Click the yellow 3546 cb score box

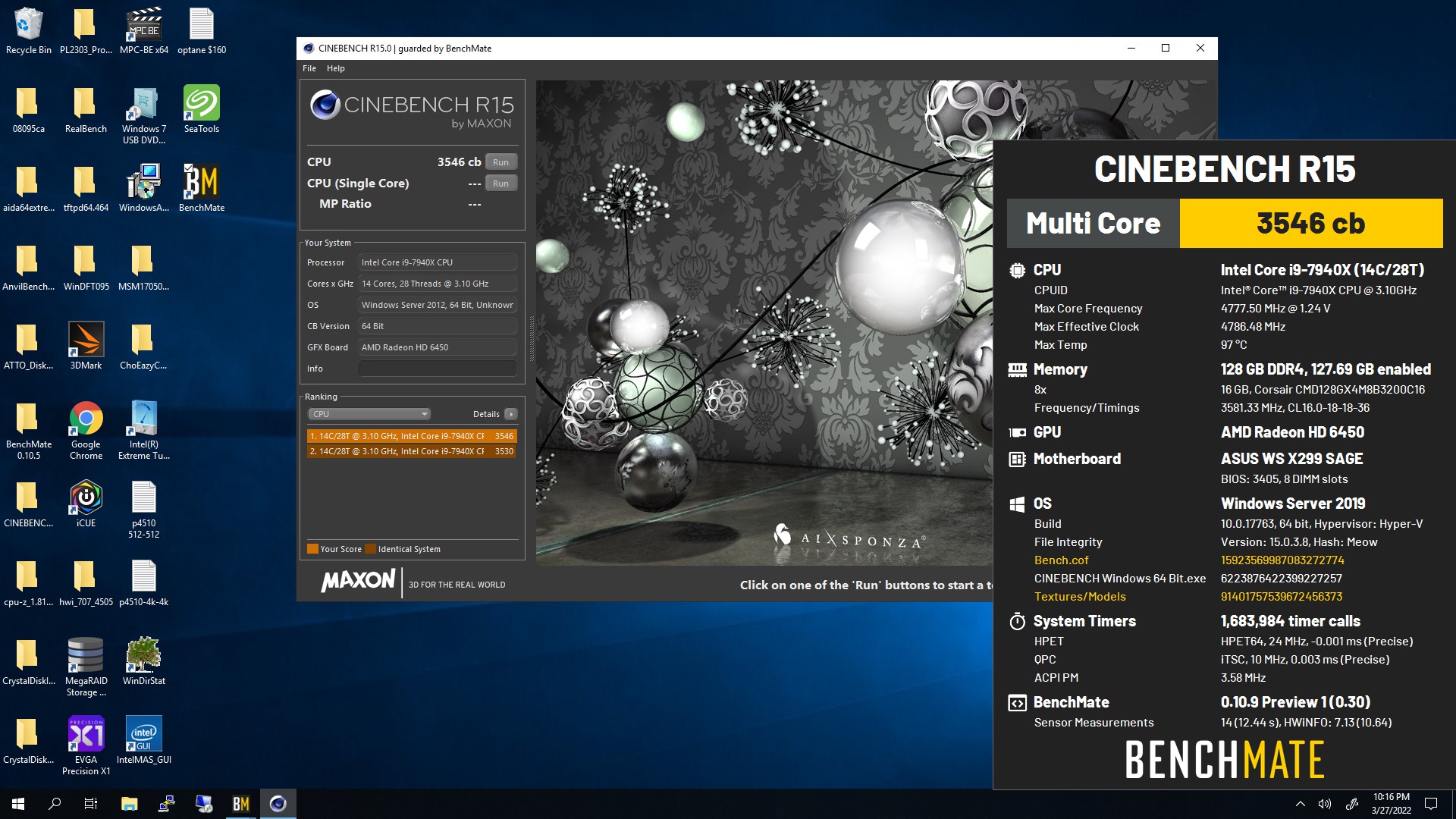(x=1310, y=223)
